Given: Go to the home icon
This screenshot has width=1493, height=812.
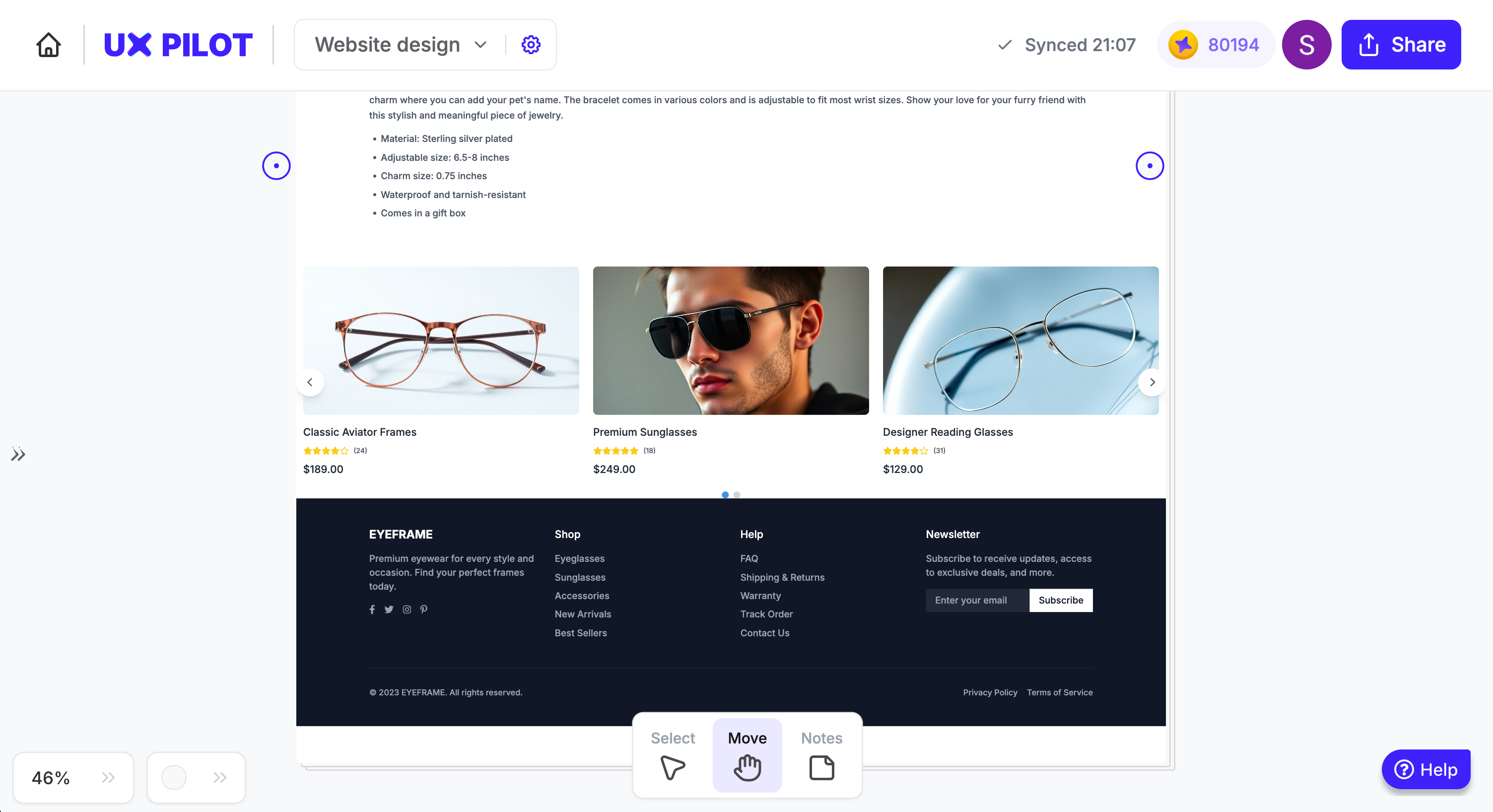Looking at the screenshot, I should (49, 45).
